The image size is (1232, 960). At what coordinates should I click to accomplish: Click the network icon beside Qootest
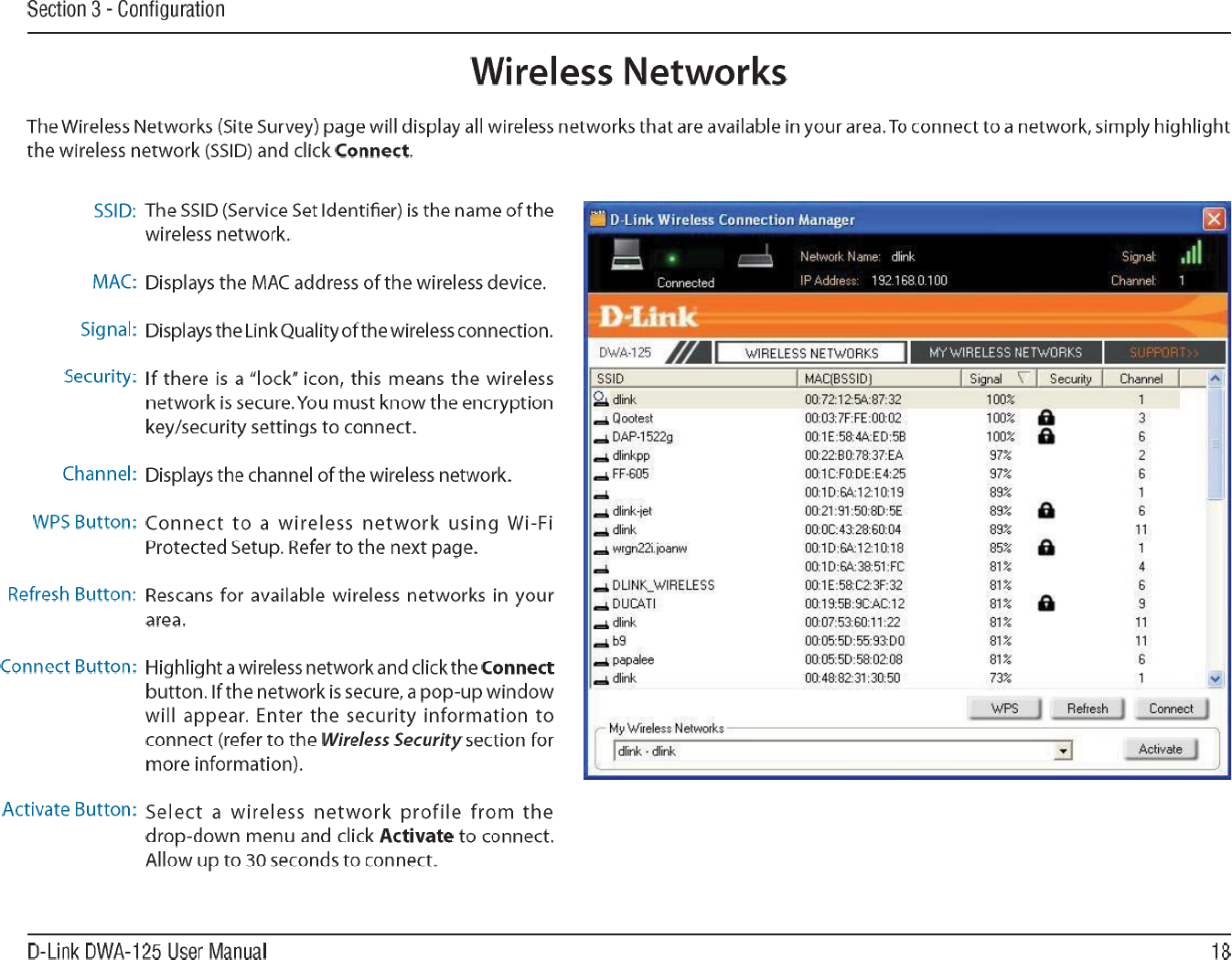pos(601,420)
